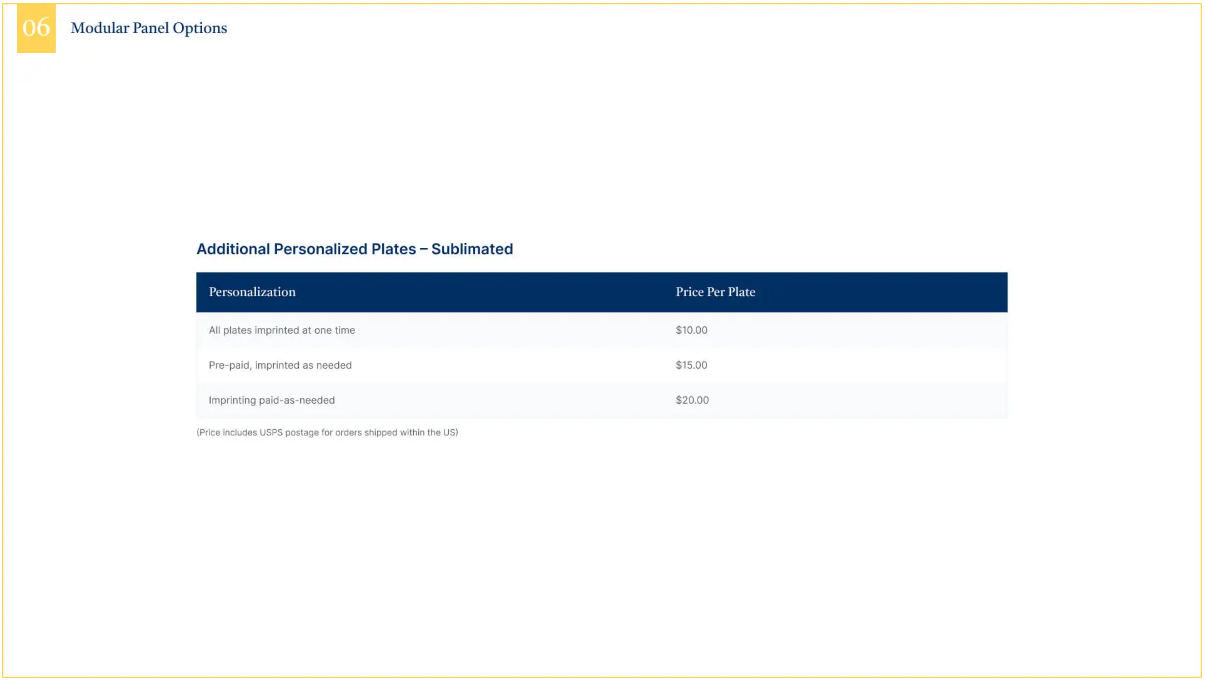1205x684 pixels.
Task: Click the word postage in the footnote
Action: coord(302,433)
